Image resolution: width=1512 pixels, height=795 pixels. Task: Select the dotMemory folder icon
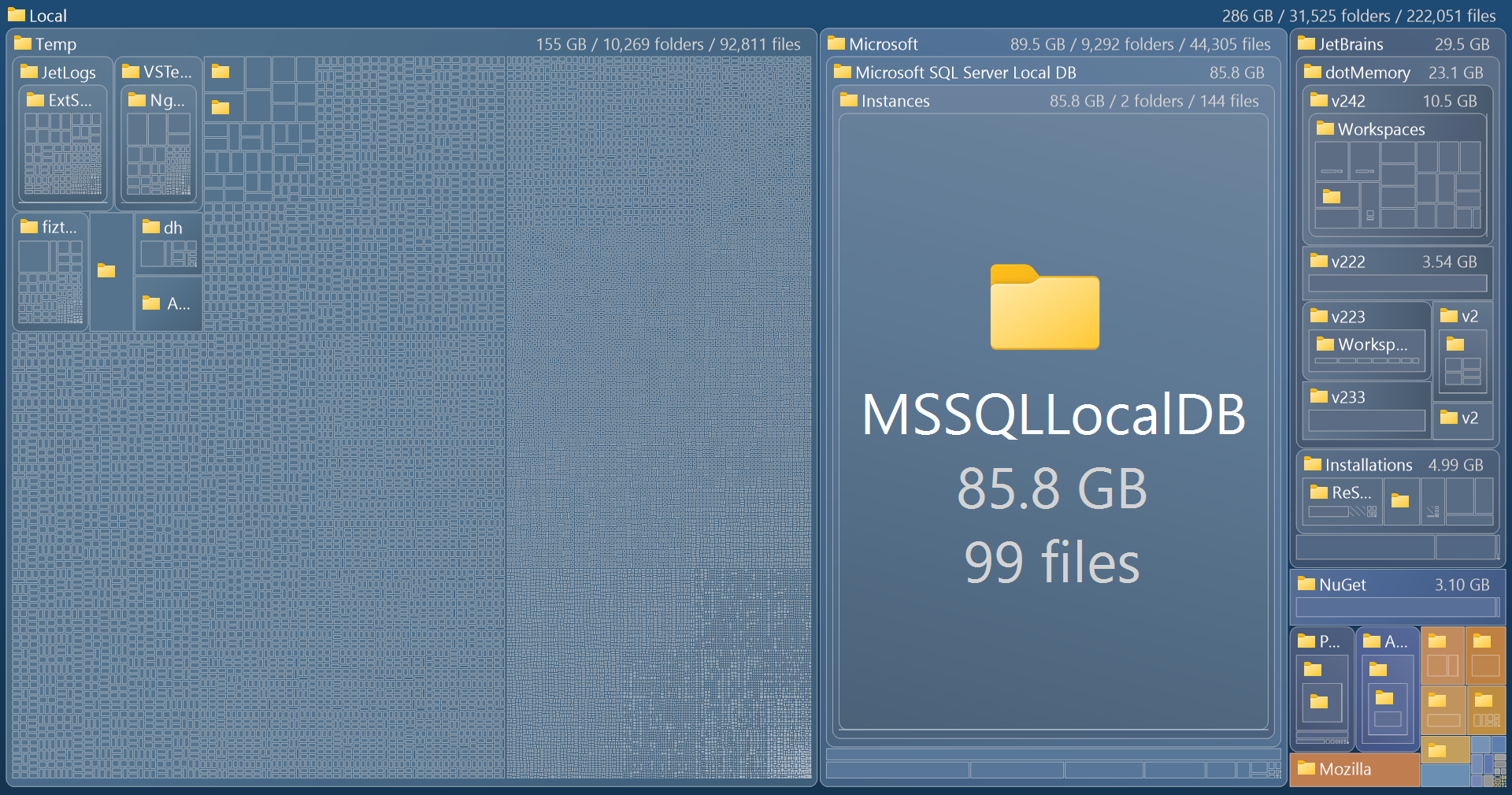[1313, 72]
